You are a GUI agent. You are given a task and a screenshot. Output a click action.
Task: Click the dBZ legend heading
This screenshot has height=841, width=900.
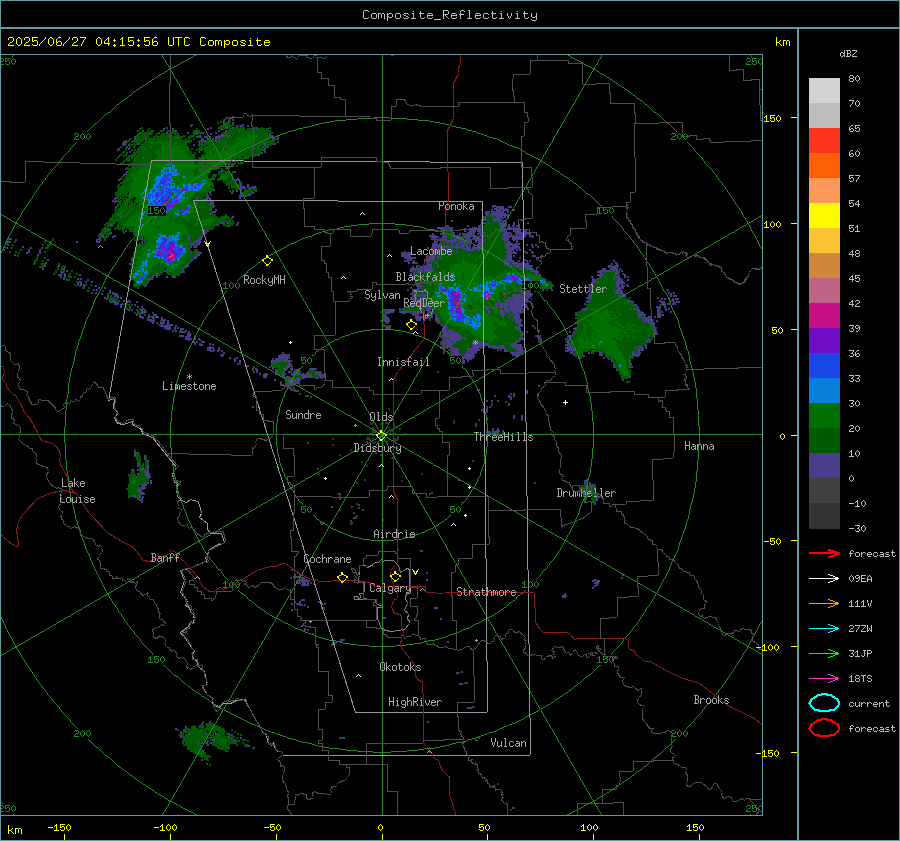[x=848, y=53]
